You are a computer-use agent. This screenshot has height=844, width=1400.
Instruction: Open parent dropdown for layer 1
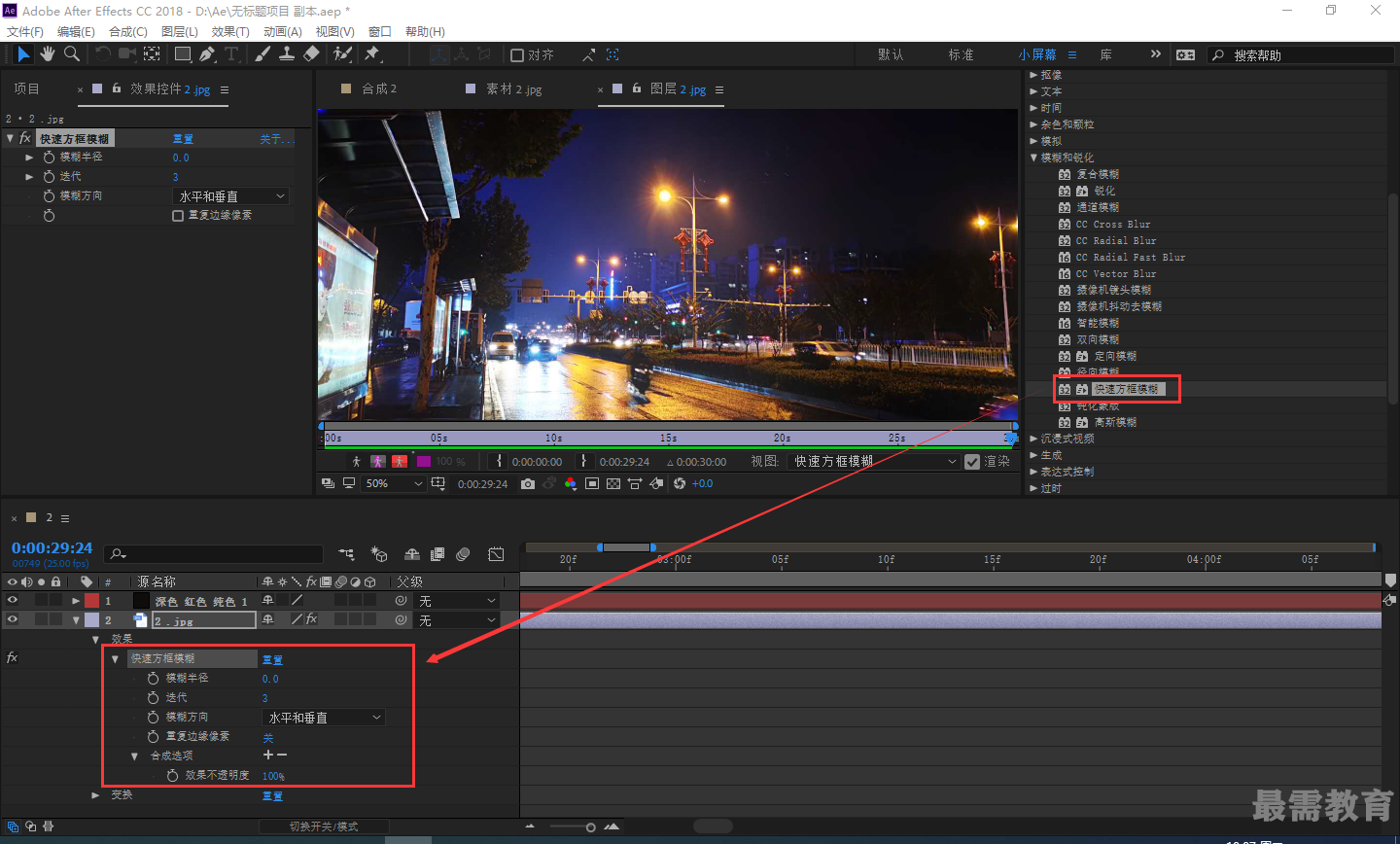[456, 601]
